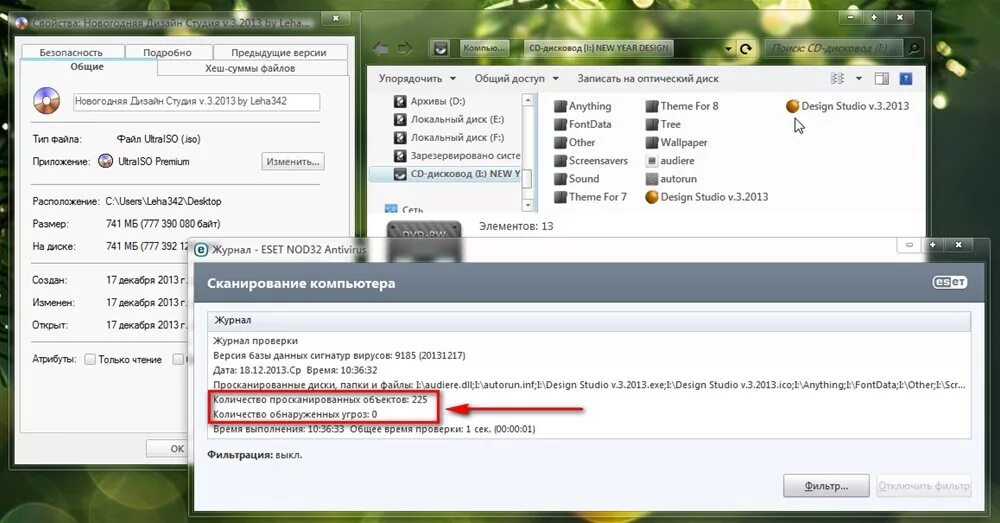Open the Theme For 7 folder
This screenshot has width=1000, height=523.
click(591, 197)
